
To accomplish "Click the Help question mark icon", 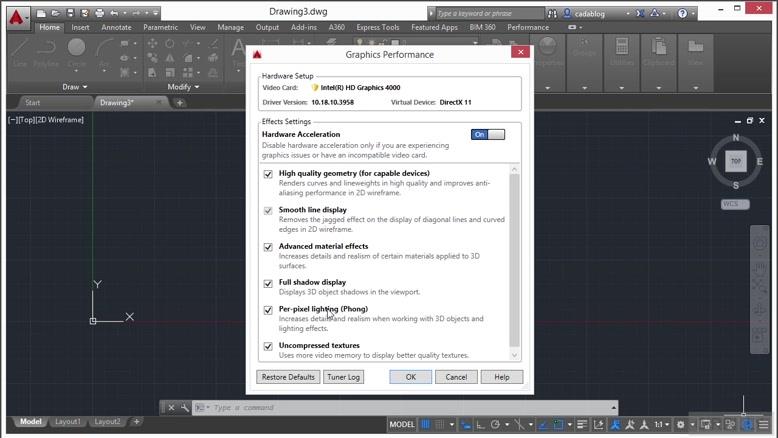I will [x=683, y=13].
